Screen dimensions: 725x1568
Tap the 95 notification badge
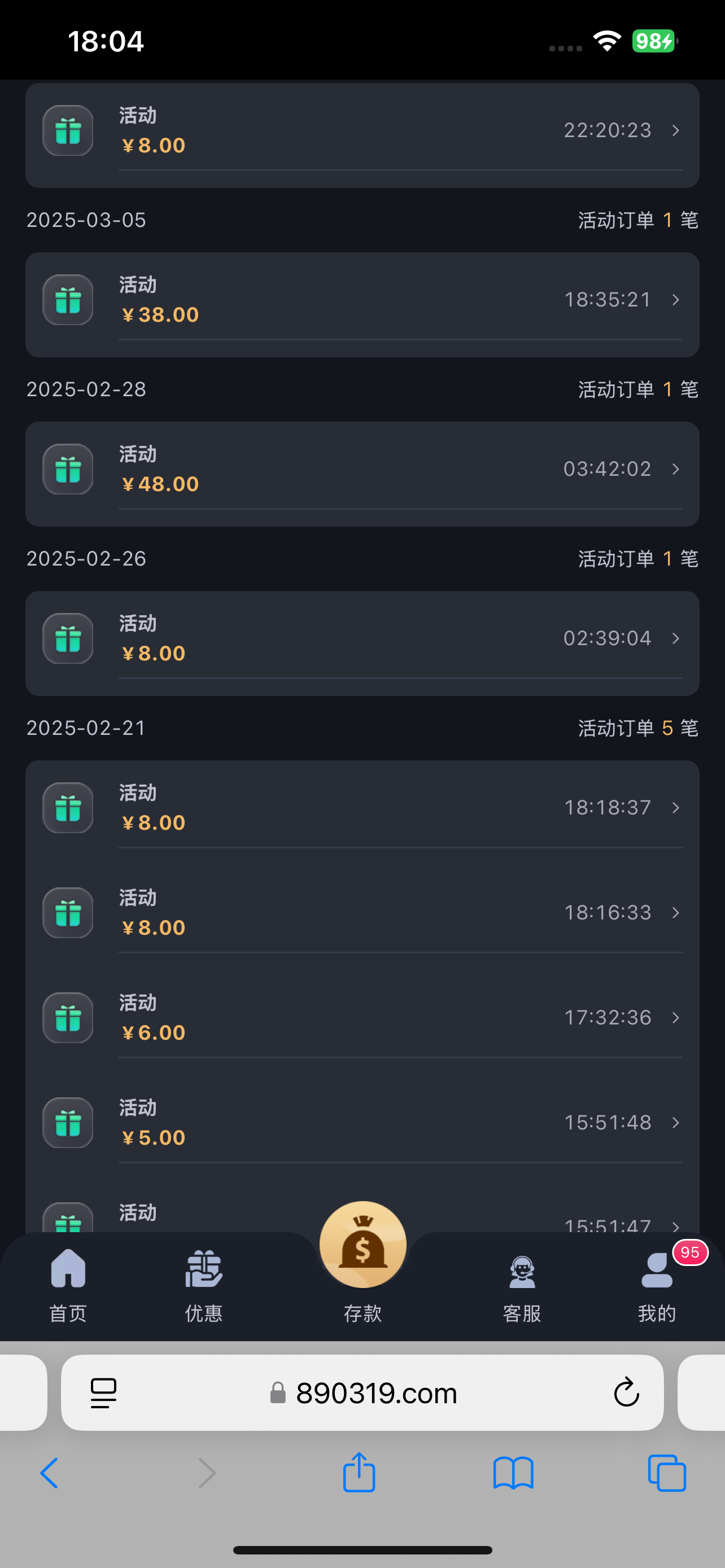(x=689, y=1252)
